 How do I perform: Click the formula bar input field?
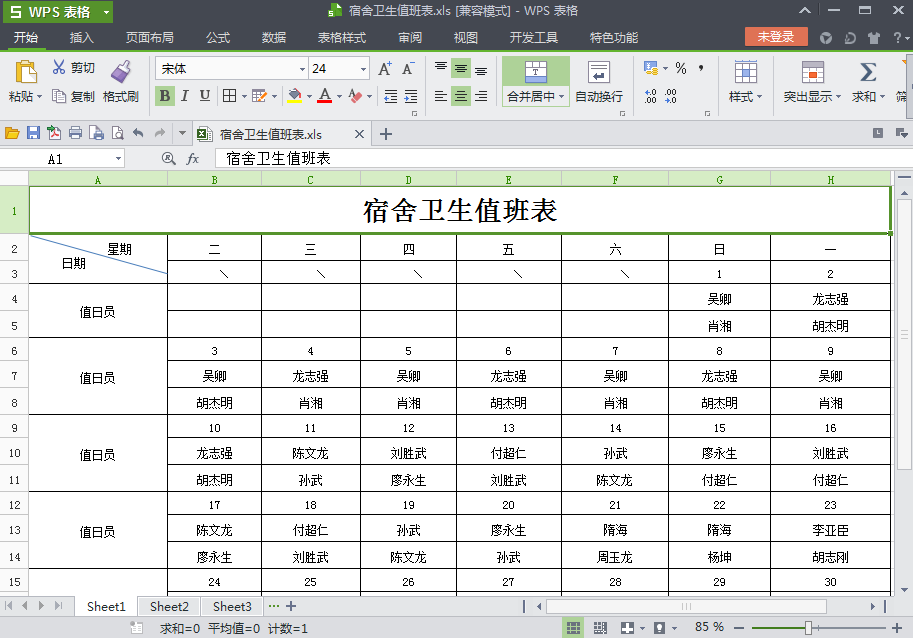562,158
